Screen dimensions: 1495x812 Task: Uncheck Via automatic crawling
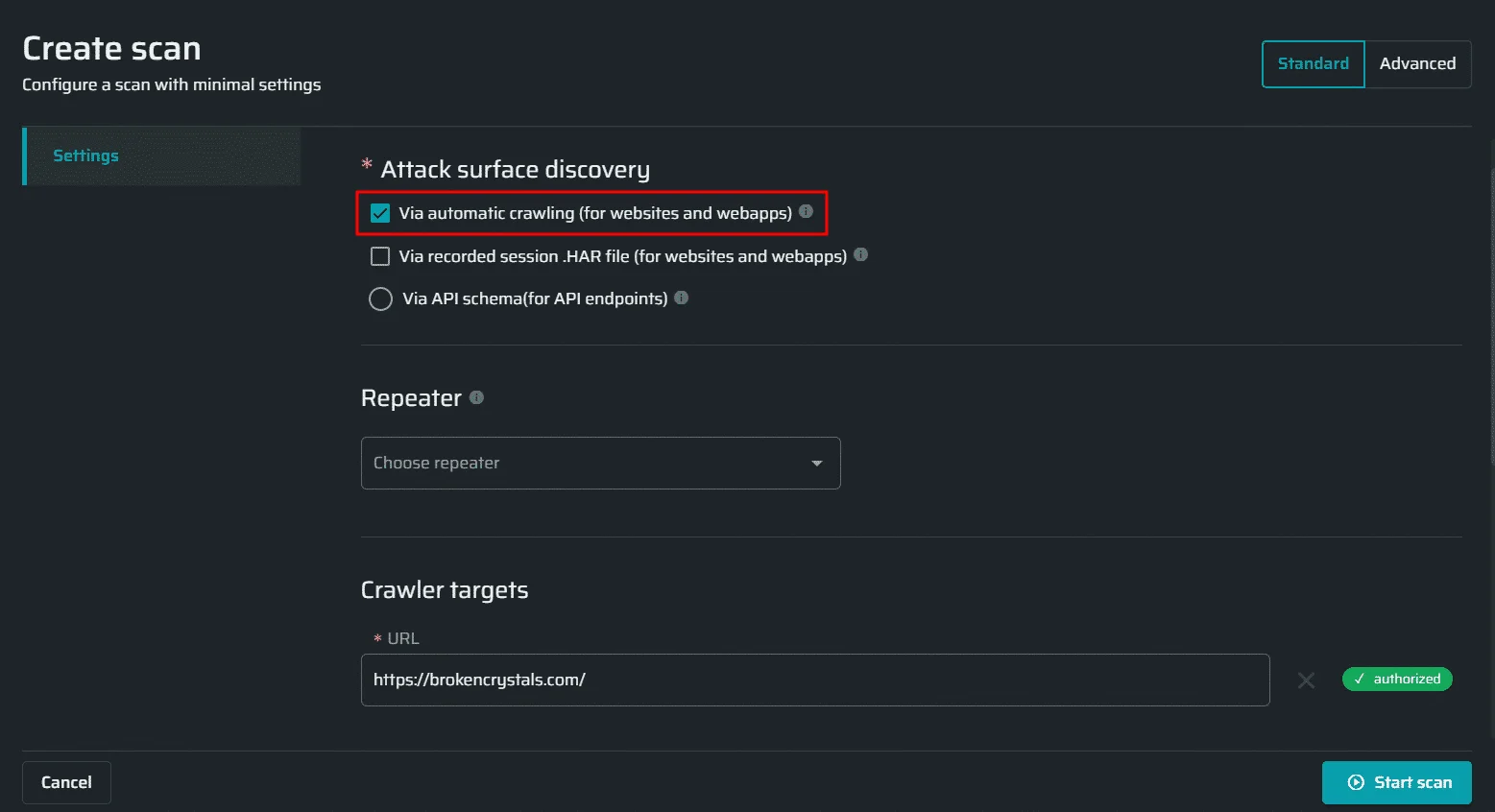(380, 213)
